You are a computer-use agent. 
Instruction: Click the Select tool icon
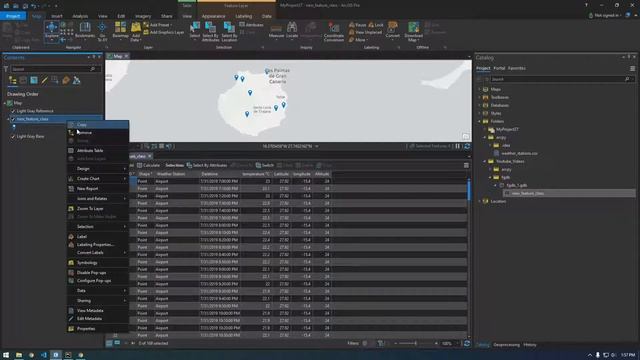(195, 30)
